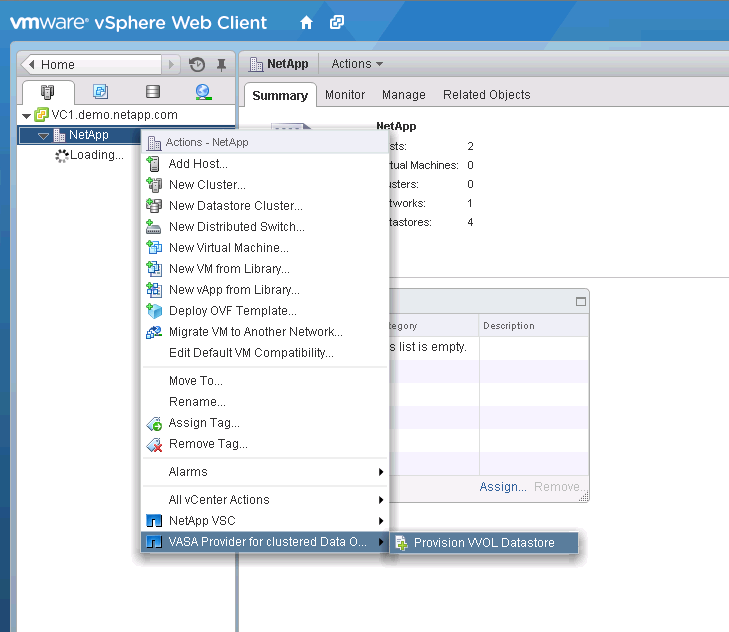Image resolution: width=729 pixels, height=632 pixels.
Task: Expand the Alarms submenu
Action: click(265, 472)
